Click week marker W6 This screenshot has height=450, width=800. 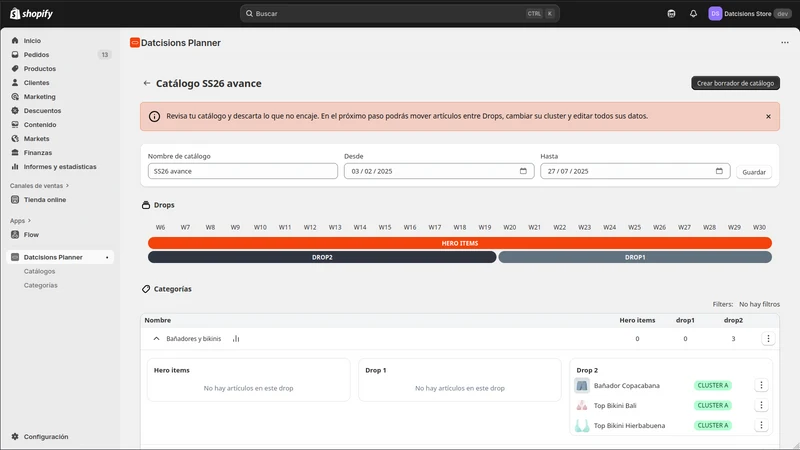point(160,227)
